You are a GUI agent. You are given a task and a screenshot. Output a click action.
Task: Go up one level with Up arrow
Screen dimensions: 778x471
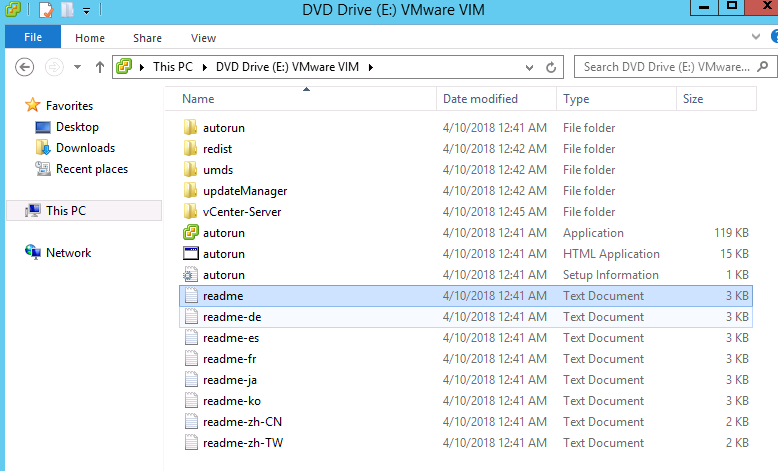point(100,67)
